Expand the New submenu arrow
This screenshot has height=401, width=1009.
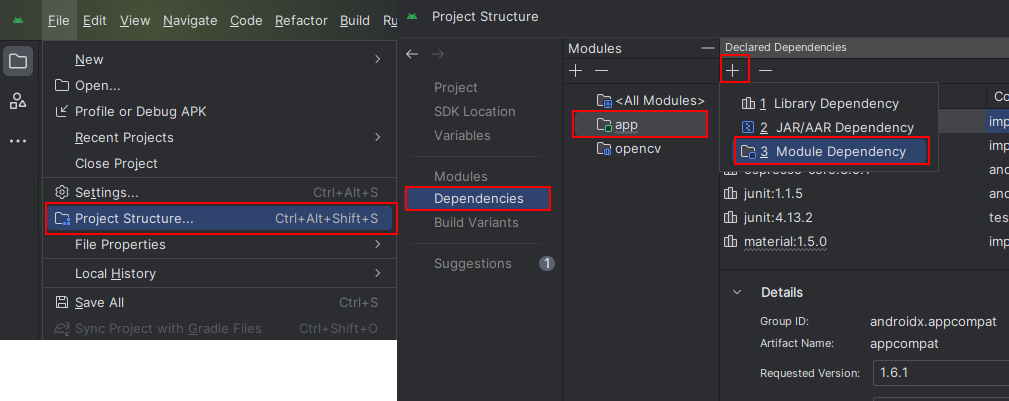coord(378,60)
